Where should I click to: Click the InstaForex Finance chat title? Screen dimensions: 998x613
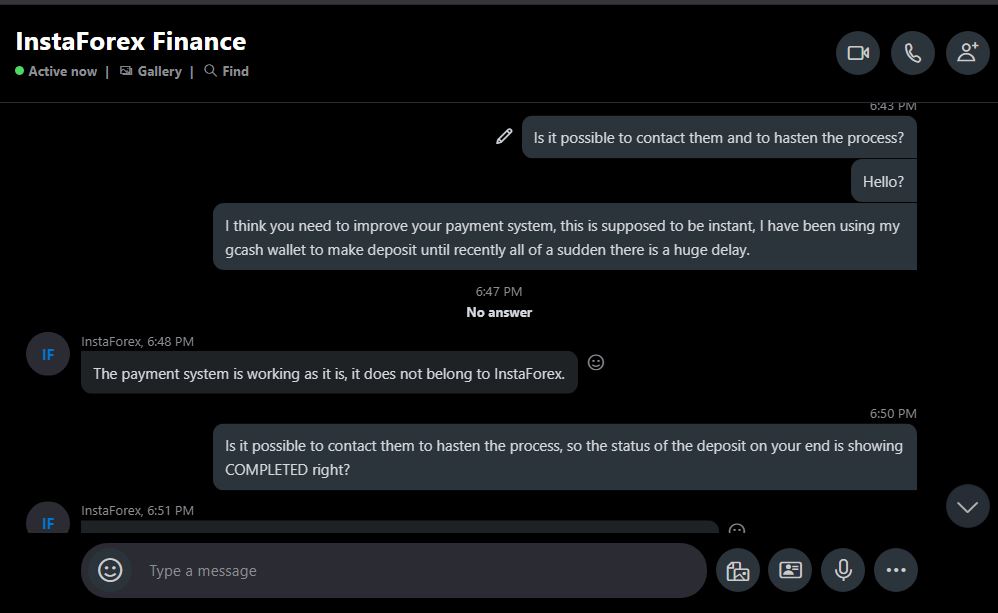click(x=131, y=41)
